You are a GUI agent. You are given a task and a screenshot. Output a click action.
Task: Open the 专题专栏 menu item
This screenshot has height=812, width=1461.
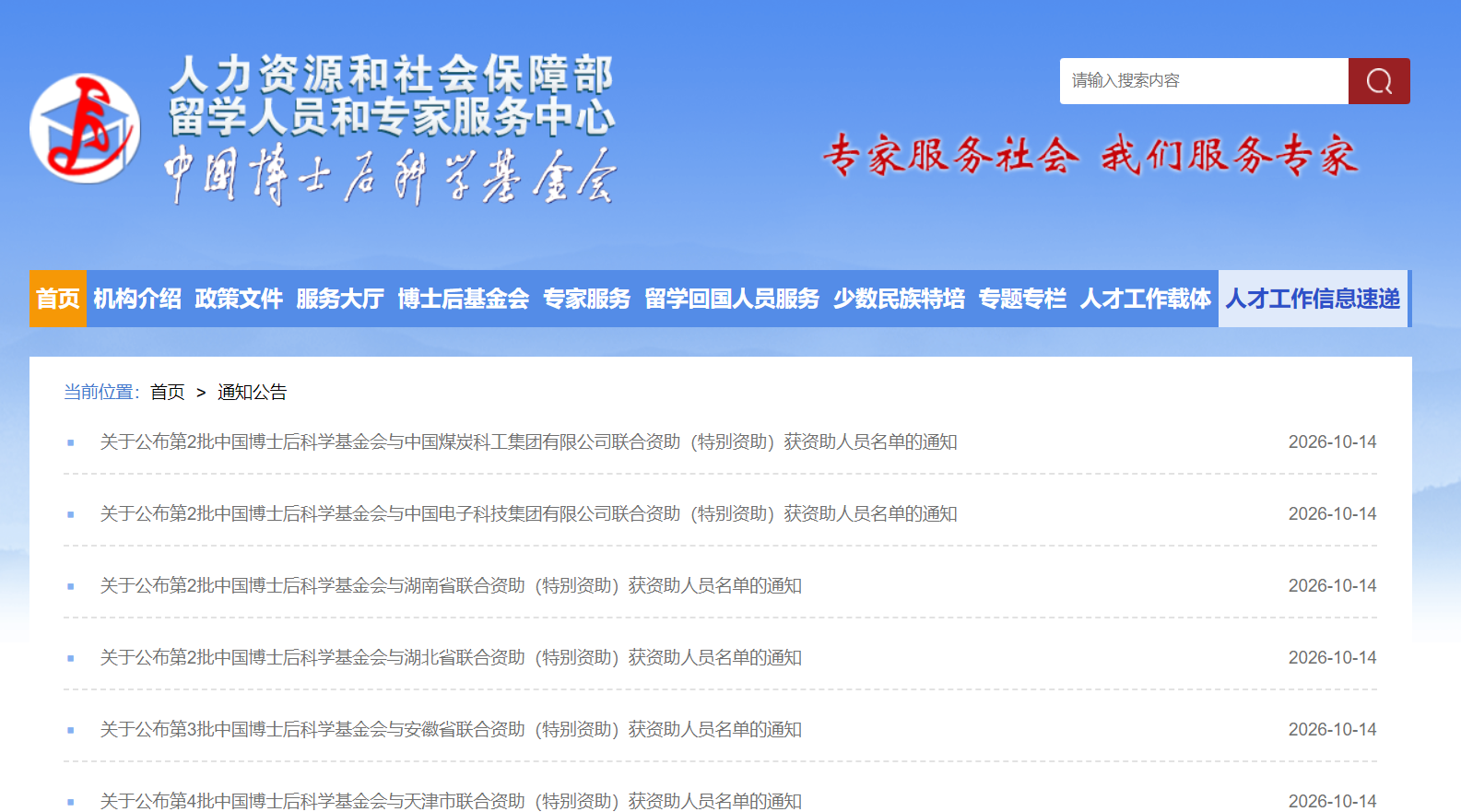pos(1023,299)
